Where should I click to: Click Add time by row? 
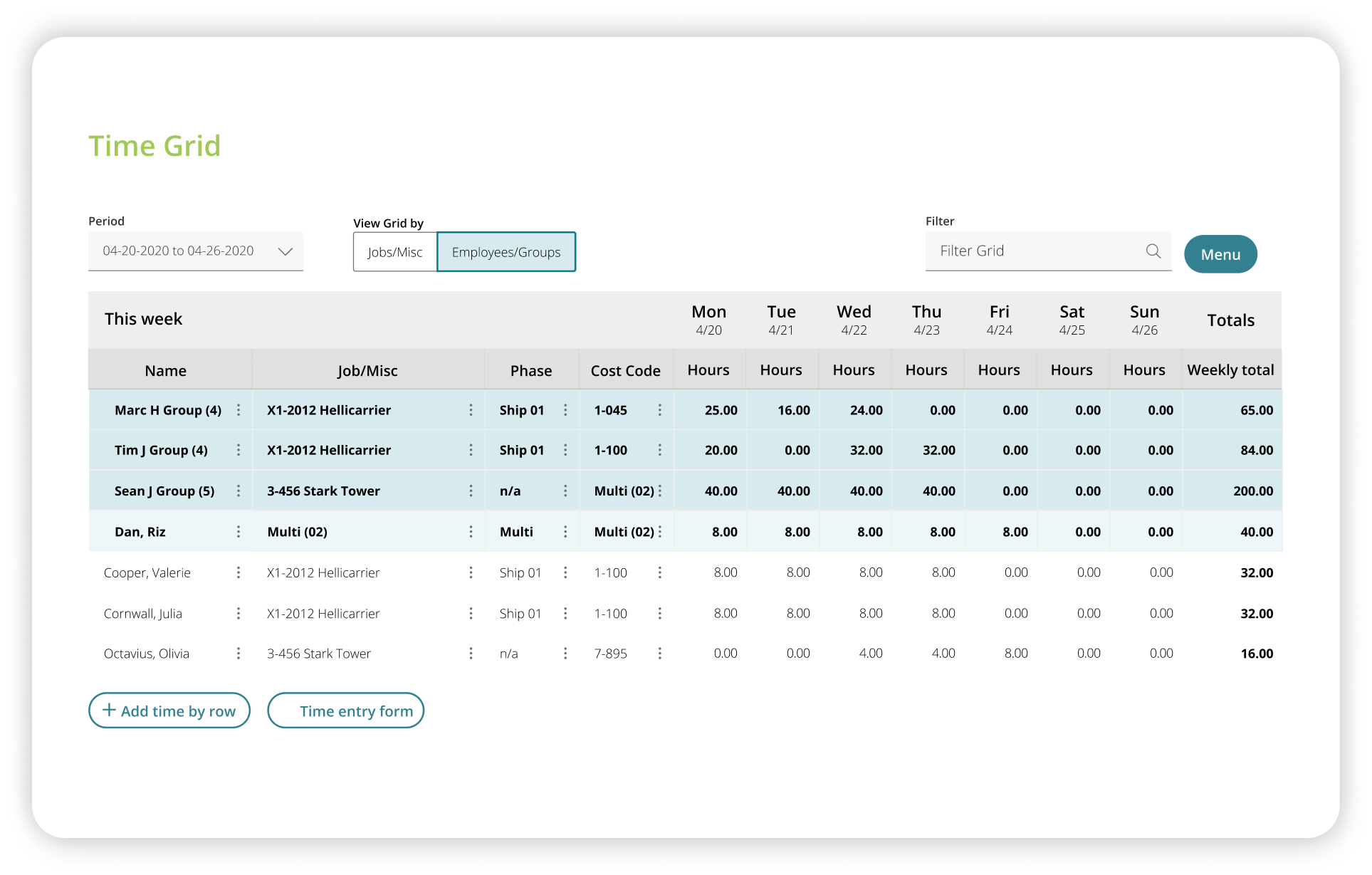[169, 710]
